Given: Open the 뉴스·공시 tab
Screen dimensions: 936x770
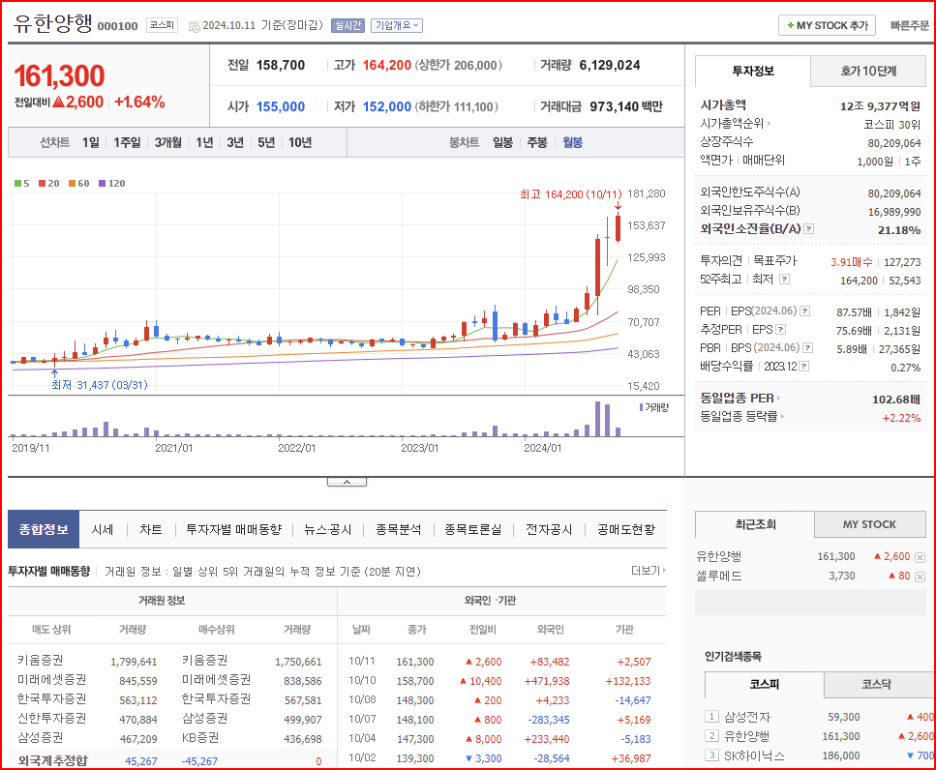Looking at the screenshot, I should [x=328, y=529].
